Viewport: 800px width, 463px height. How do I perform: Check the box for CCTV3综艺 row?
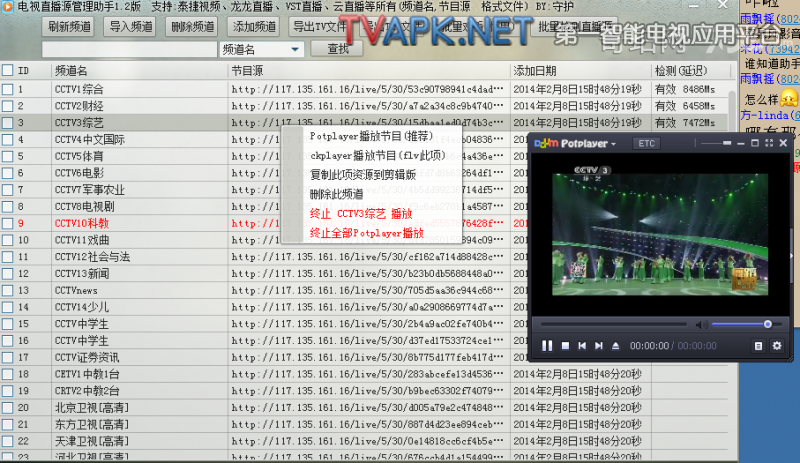coord(8,123)
